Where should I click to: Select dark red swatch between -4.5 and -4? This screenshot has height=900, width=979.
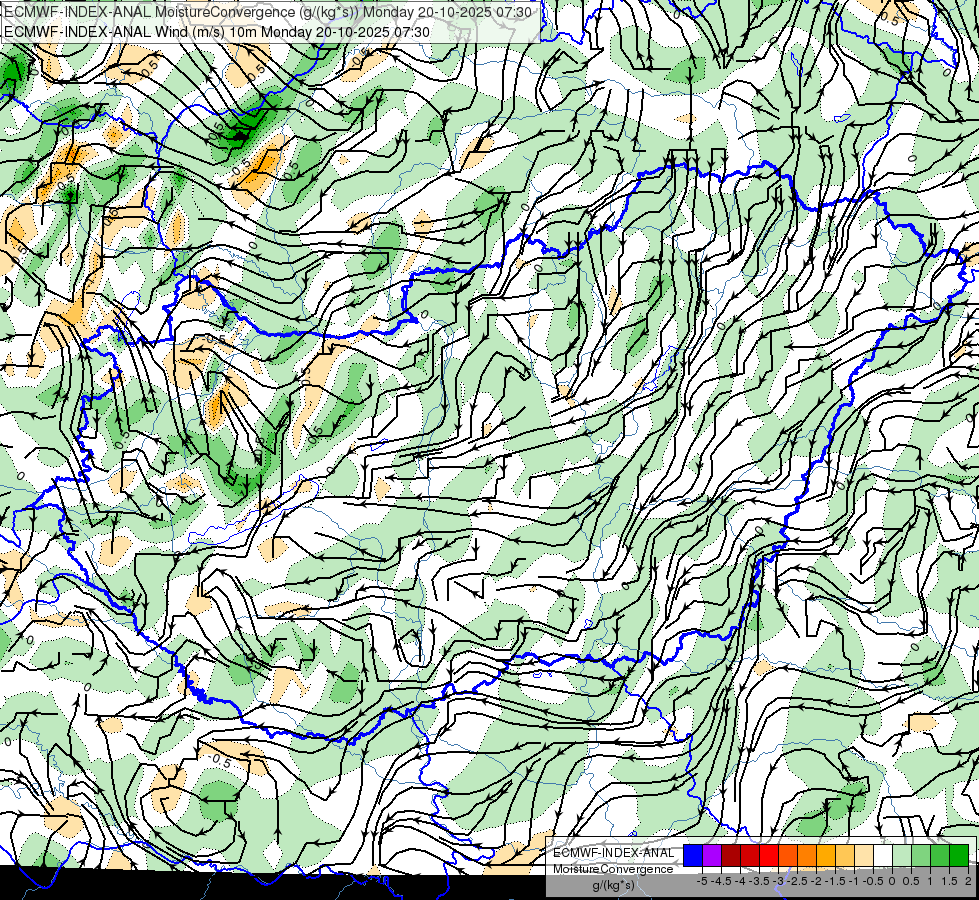(x=731, y=855)
